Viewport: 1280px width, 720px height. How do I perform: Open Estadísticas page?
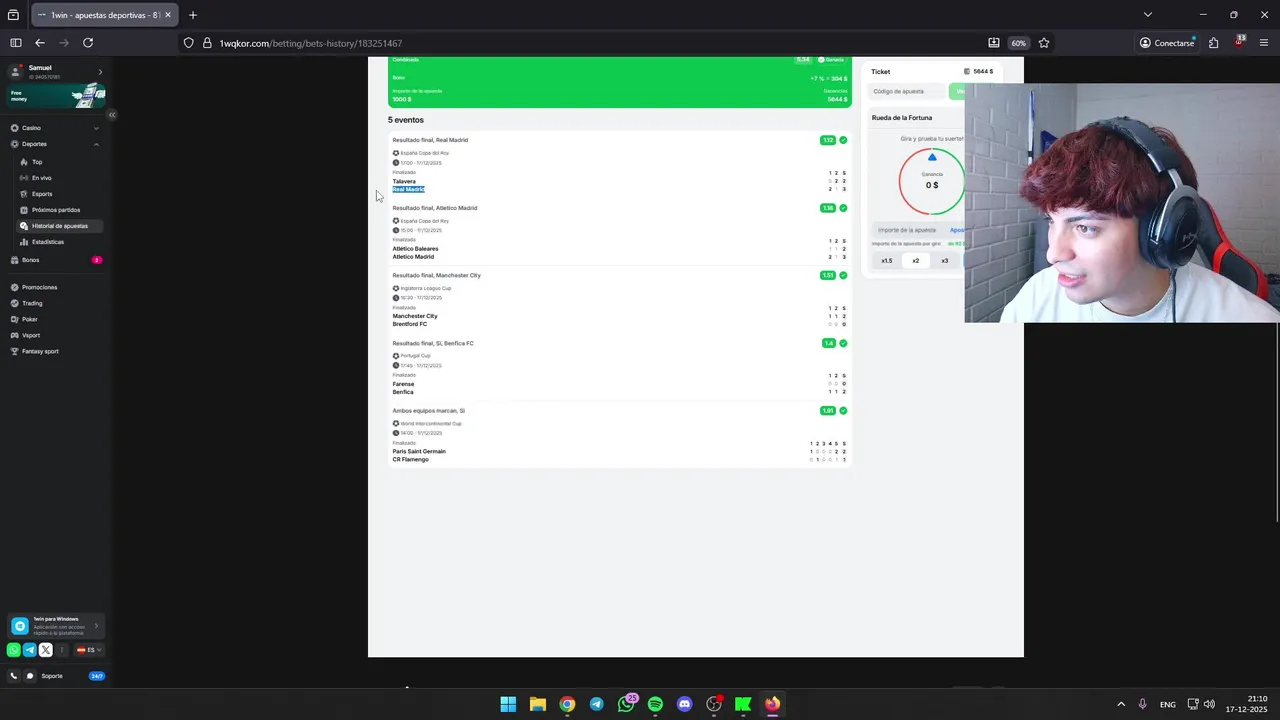point(47,242)
